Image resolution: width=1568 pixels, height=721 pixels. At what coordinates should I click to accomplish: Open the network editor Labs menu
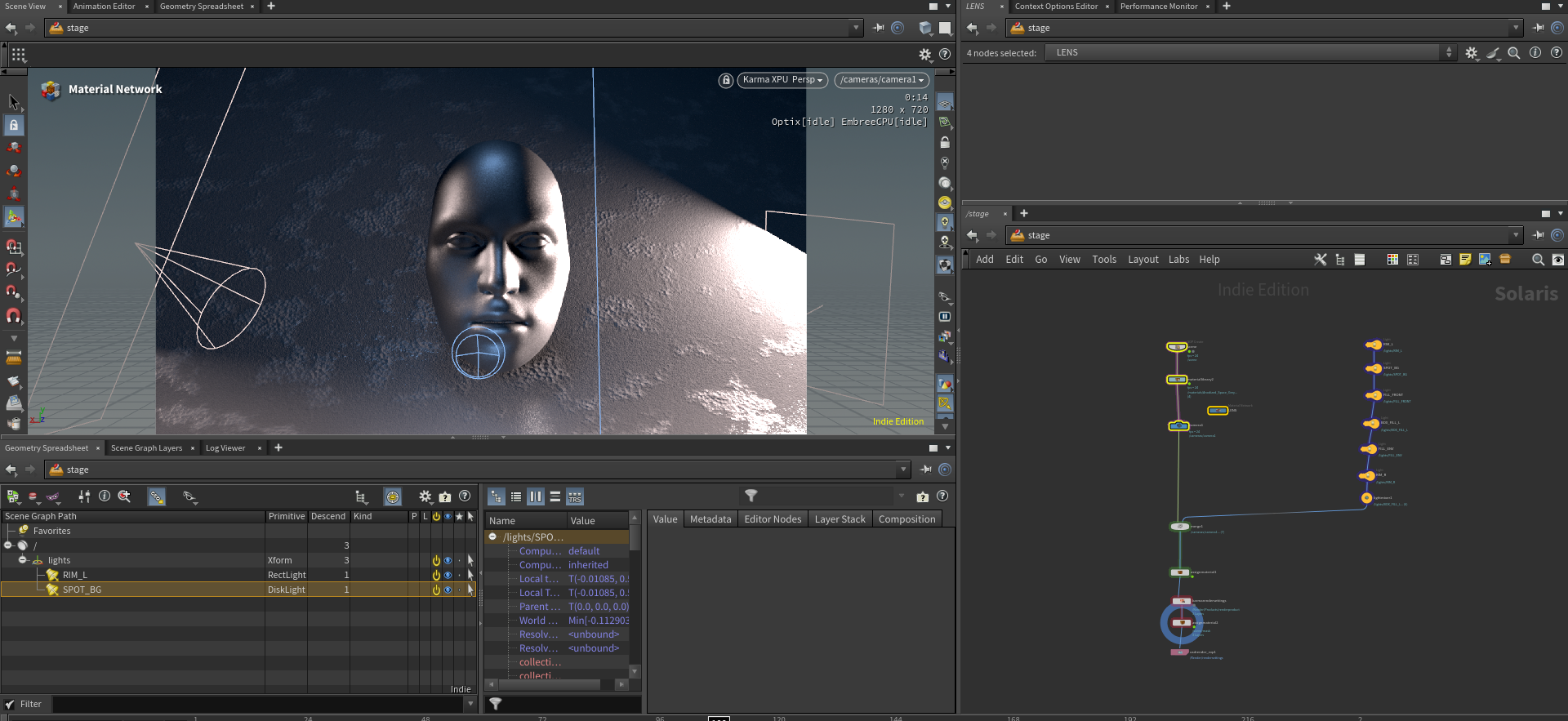pos(1178,260)
